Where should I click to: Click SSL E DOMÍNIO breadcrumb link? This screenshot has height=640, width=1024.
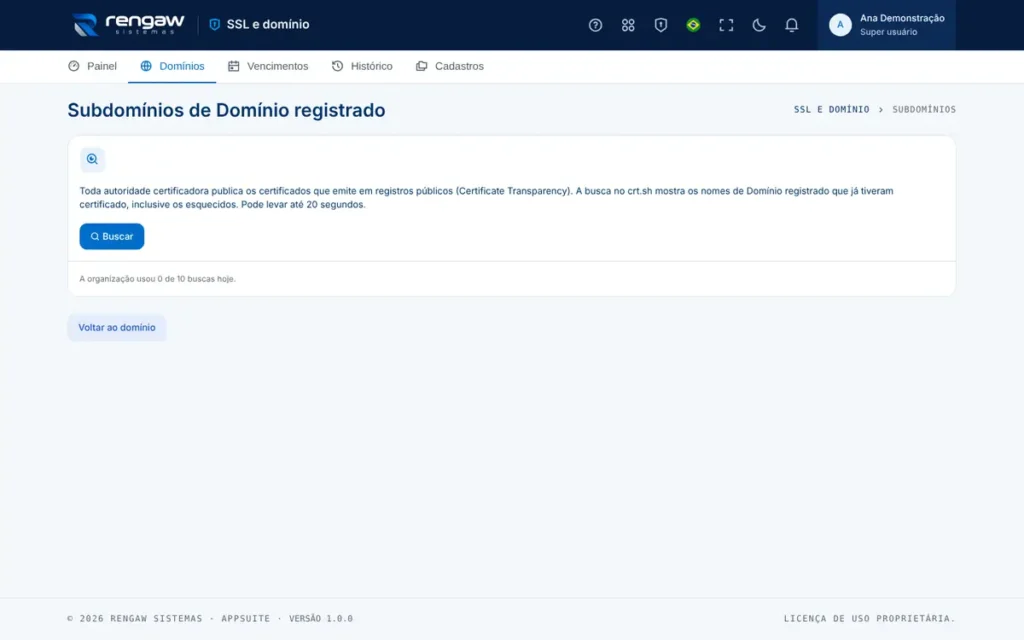click(x=831, y=110)
